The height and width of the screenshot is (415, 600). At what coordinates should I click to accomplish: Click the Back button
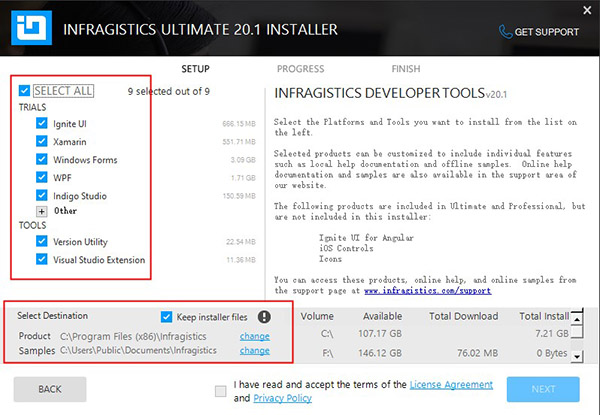pos(50,389)
